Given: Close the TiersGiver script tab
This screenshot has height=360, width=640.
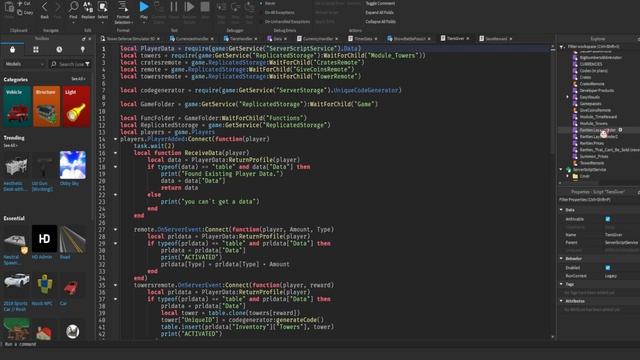Looking at the screenshot, I should [468, 38].
